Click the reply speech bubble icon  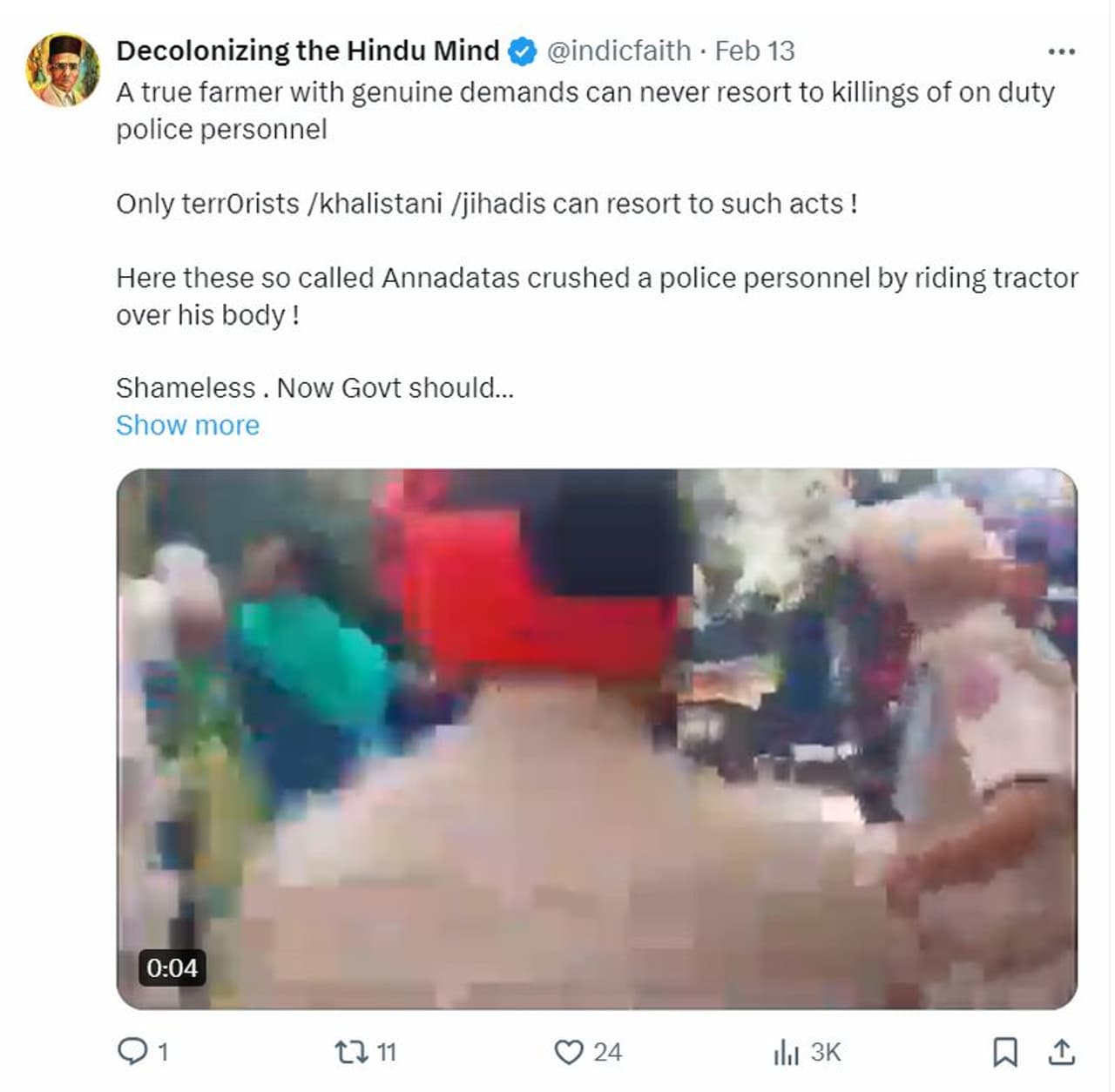coord(132,1052)
